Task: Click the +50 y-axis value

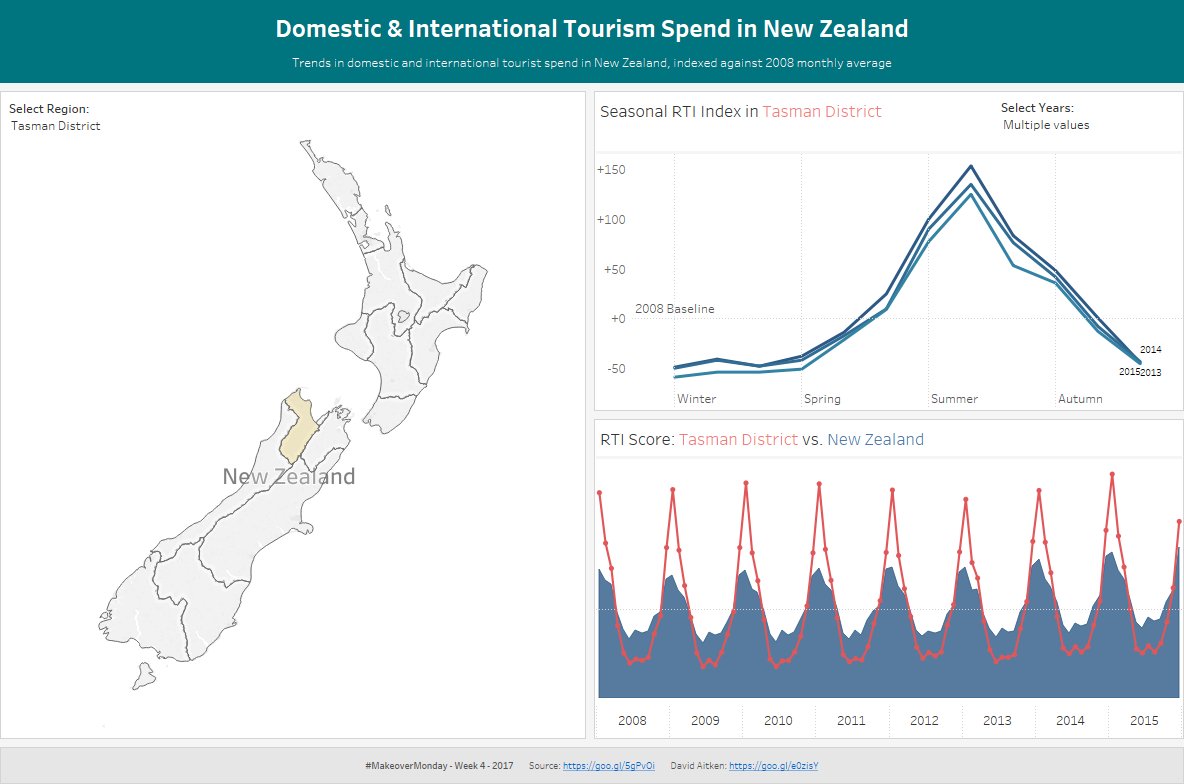Action: [615, 270]
